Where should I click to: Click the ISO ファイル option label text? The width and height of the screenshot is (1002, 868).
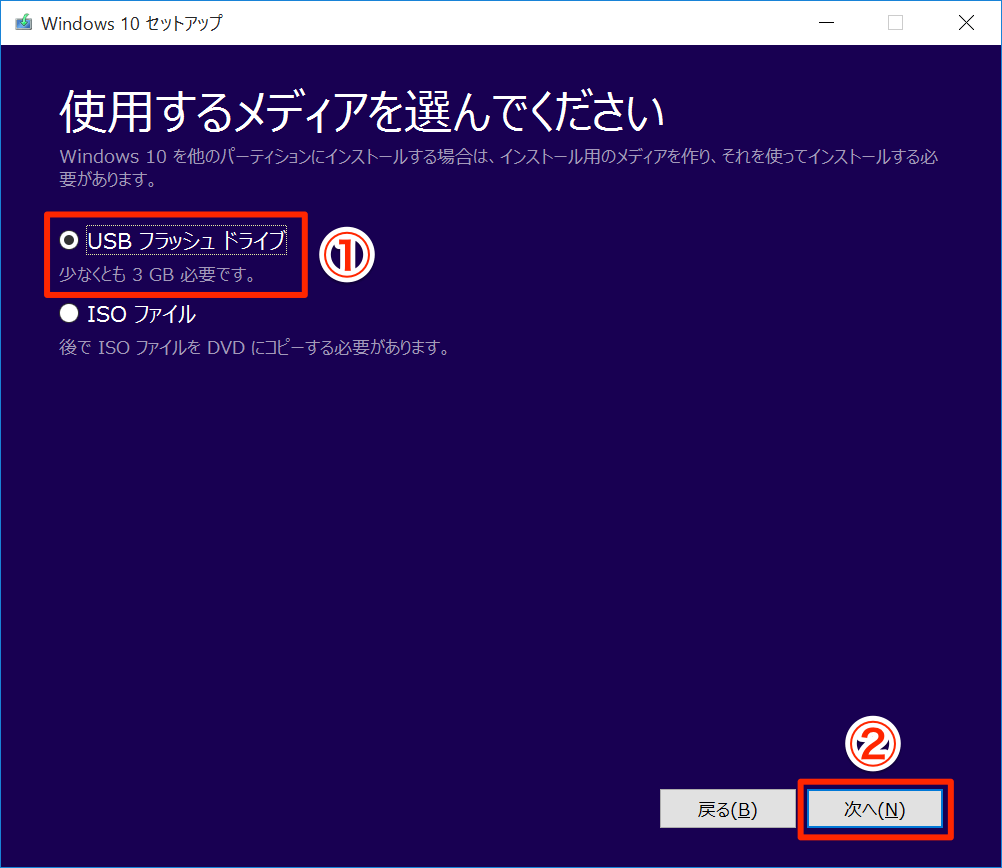coord(141,314)
